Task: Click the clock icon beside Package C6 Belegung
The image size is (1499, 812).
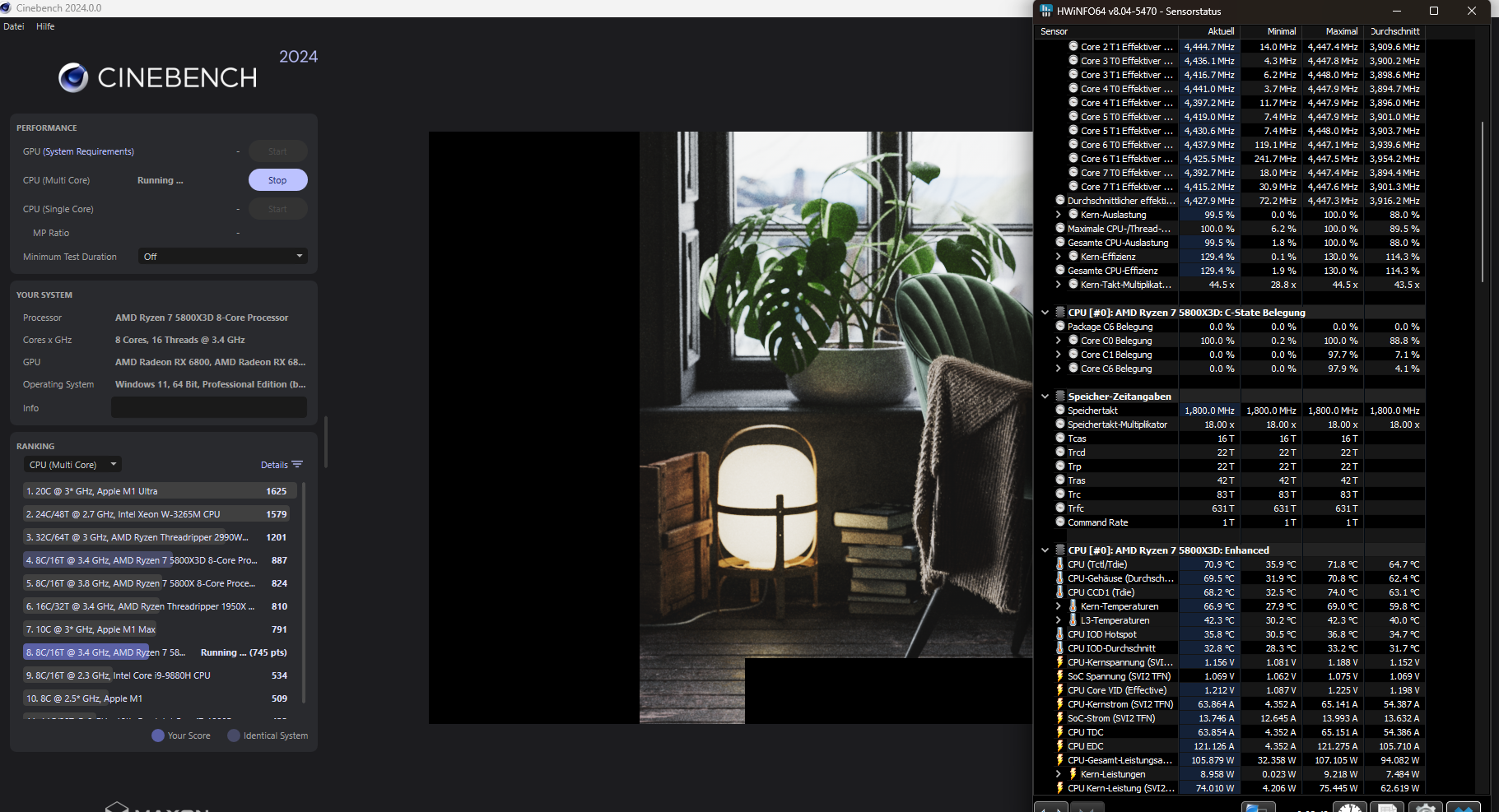Action: pos(1060,327)
